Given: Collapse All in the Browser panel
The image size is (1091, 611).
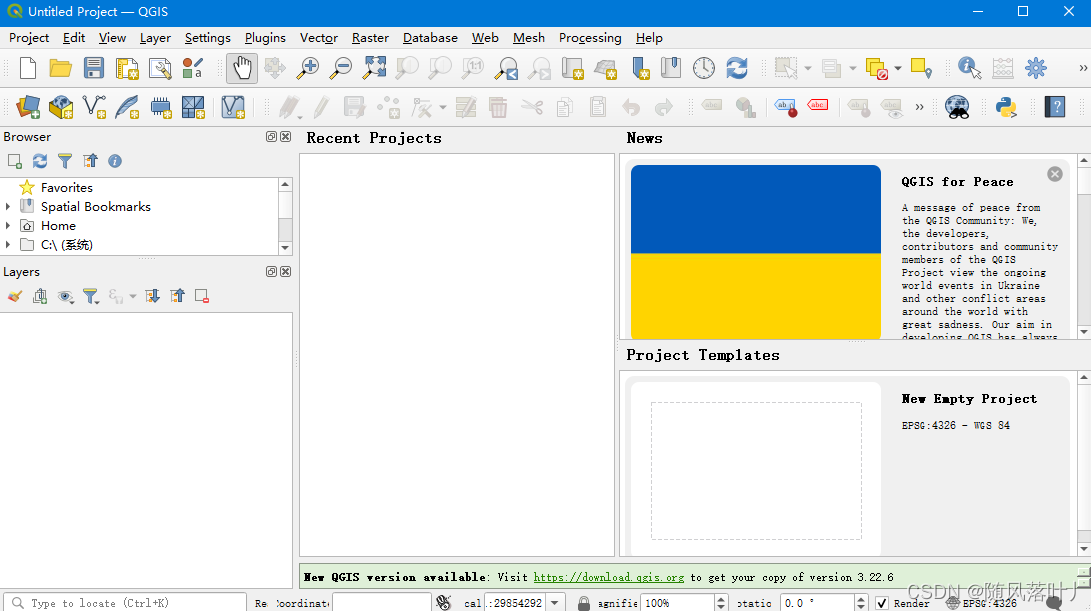Looking at the screenshot, I should coord(90,161).
